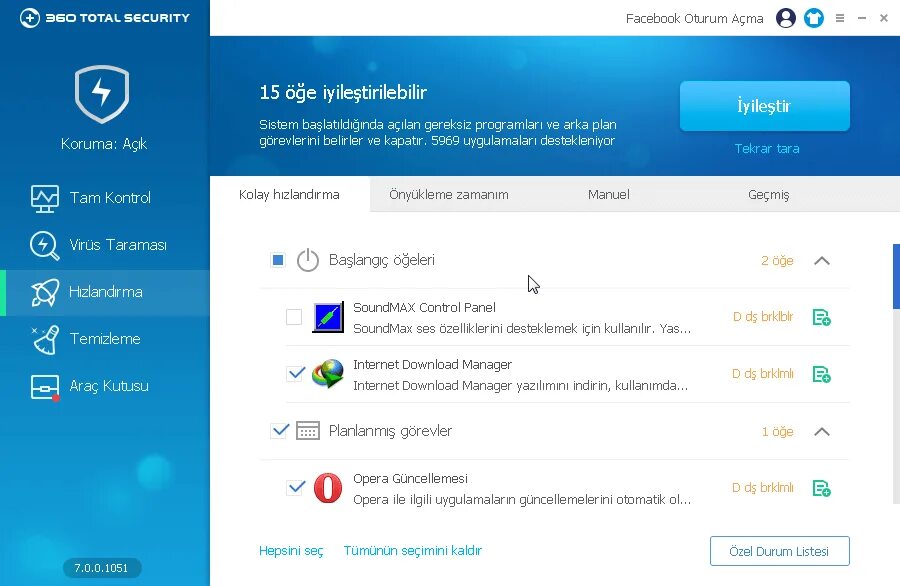Click the Temizleme broom icon
900x586 pixels.
(x=45, y=339)
